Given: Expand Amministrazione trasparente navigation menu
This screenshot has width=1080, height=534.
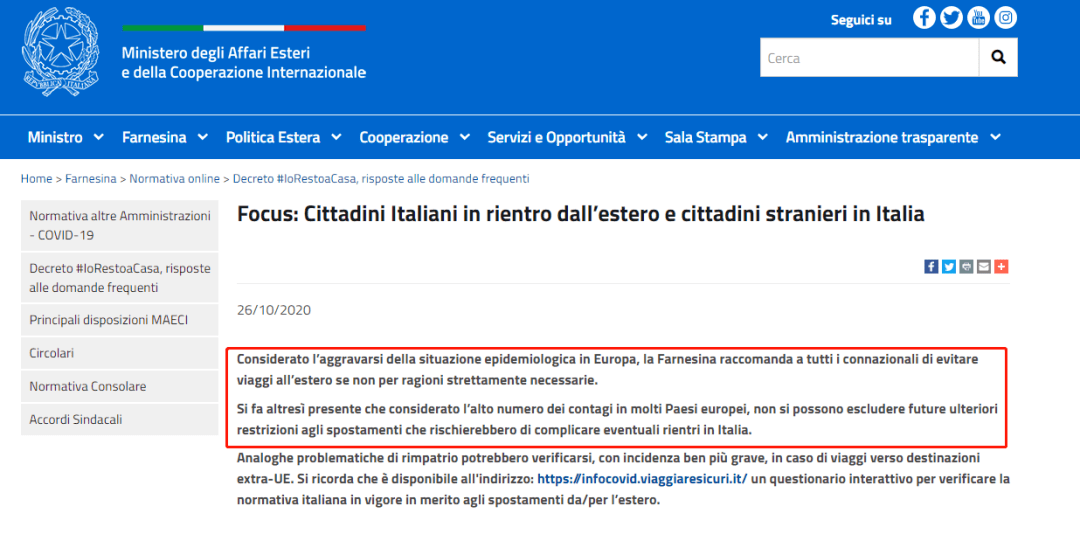Looking at the screenshot, I should click(893, 137).
